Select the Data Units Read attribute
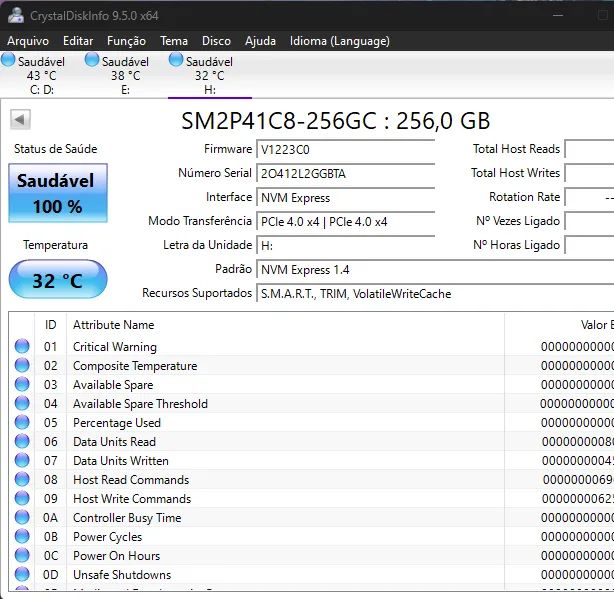Viewport: 614px width, 599px height. click(114, 442)
